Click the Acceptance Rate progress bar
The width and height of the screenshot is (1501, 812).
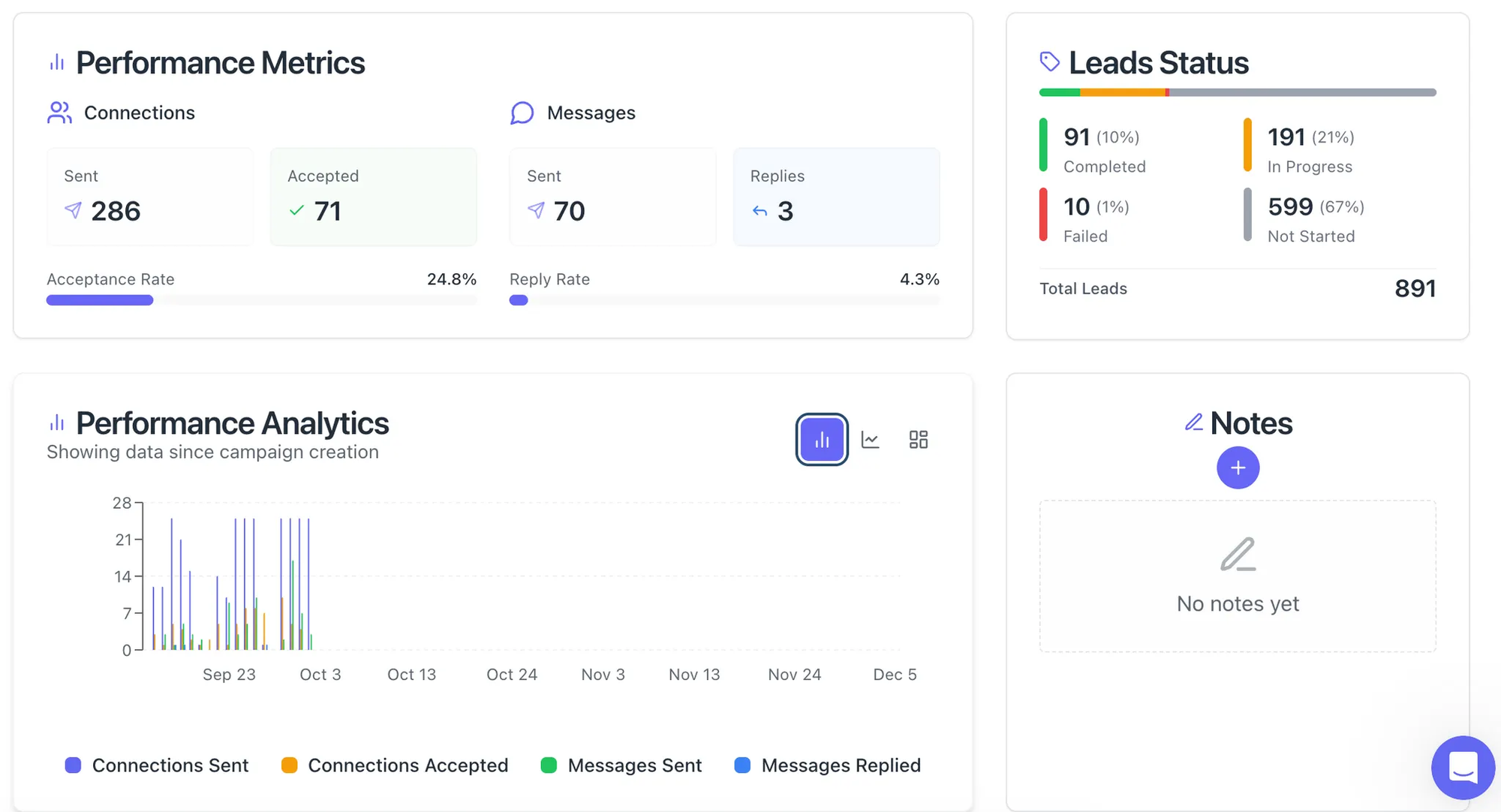click(x=261, y=300)
